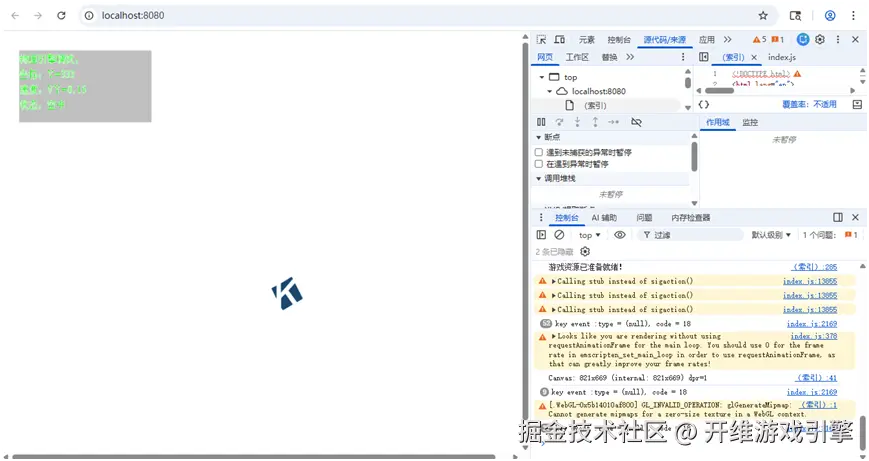Clear the console output
This screenshot has width=869, height=461.
tap(560, 235)
